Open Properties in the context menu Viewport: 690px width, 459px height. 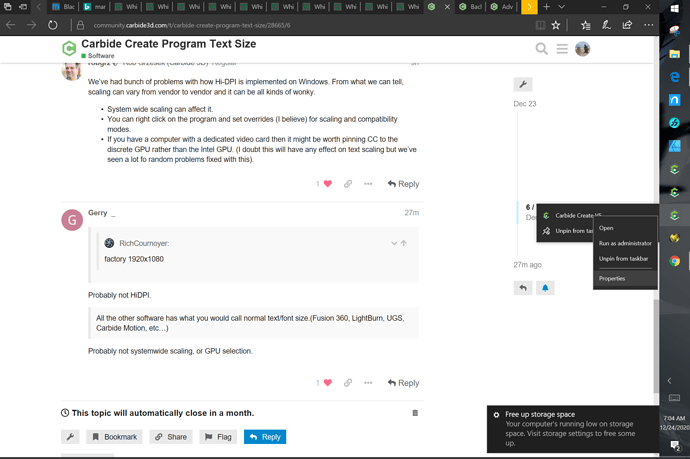click(625, 278)
